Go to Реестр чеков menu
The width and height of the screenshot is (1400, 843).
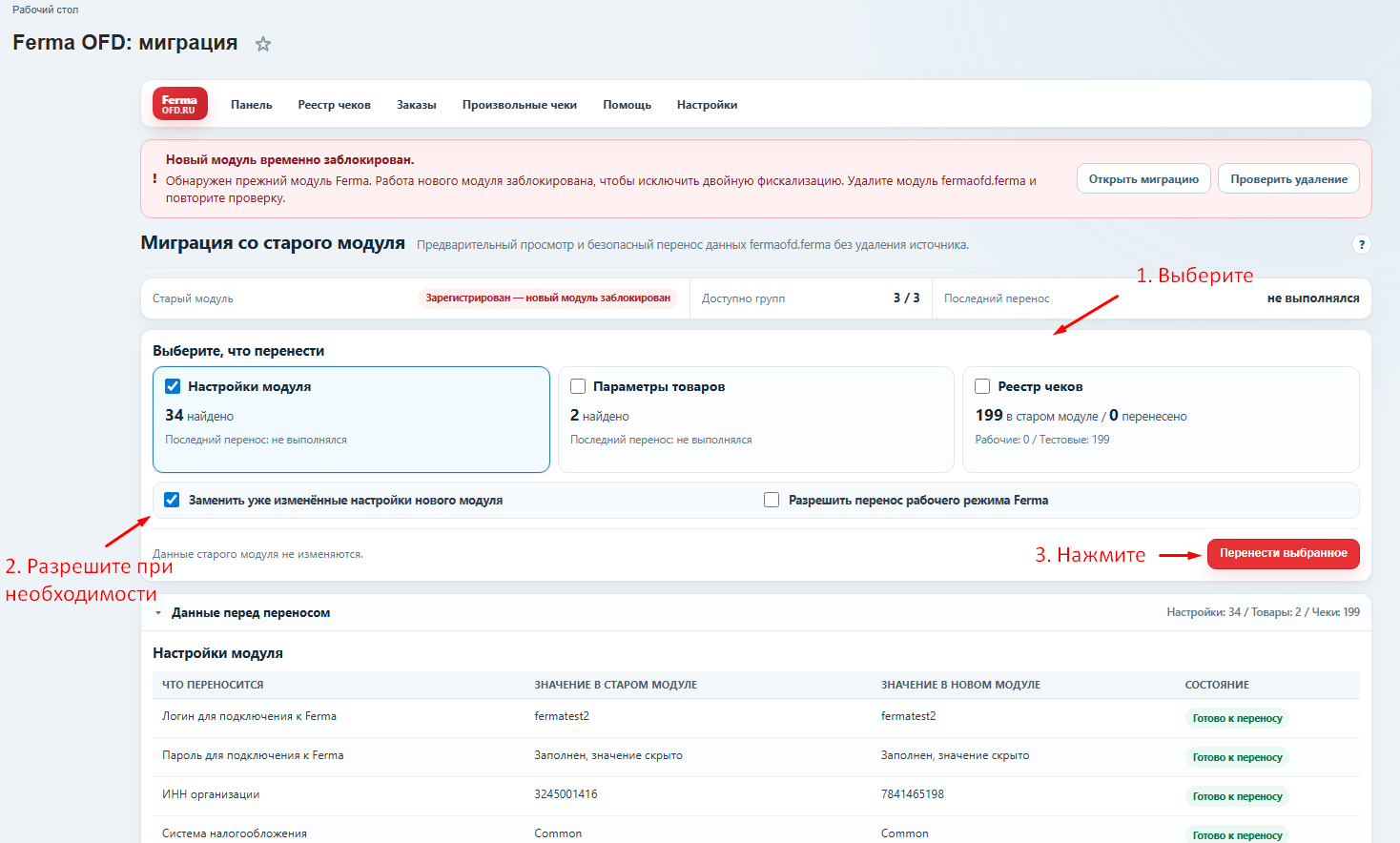tap(334, 105)
